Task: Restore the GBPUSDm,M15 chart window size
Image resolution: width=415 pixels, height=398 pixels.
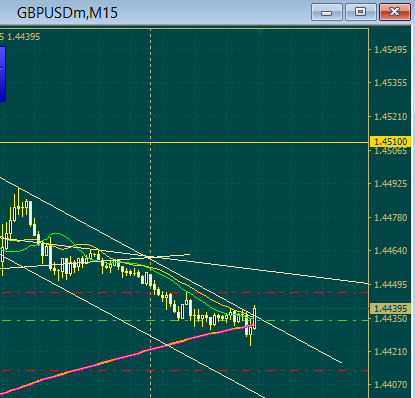Action: pyautogui.click(x=361, y=13)
